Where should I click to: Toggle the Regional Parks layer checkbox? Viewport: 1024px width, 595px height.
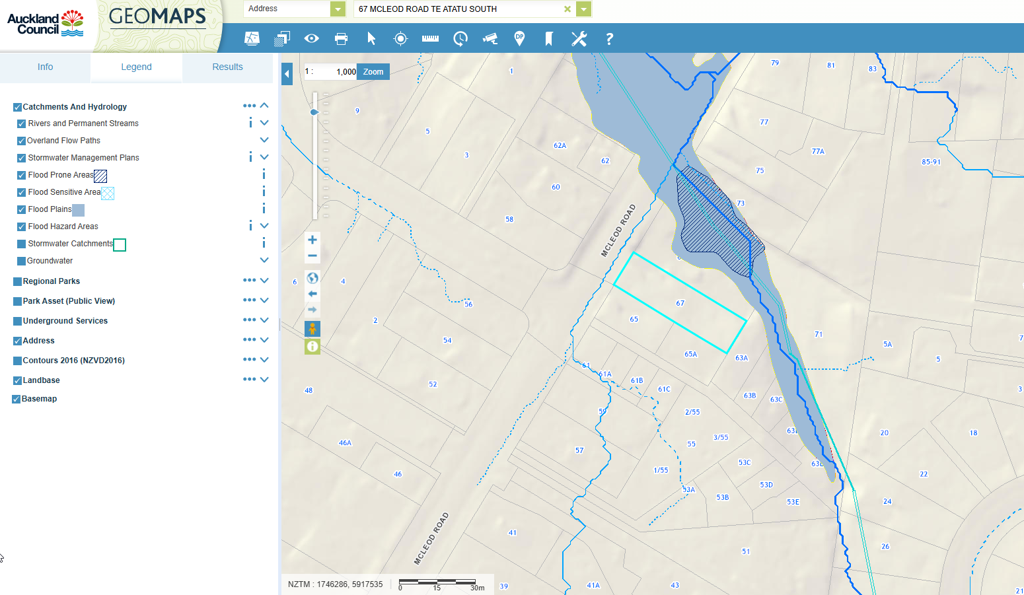[x=17, y=282]
